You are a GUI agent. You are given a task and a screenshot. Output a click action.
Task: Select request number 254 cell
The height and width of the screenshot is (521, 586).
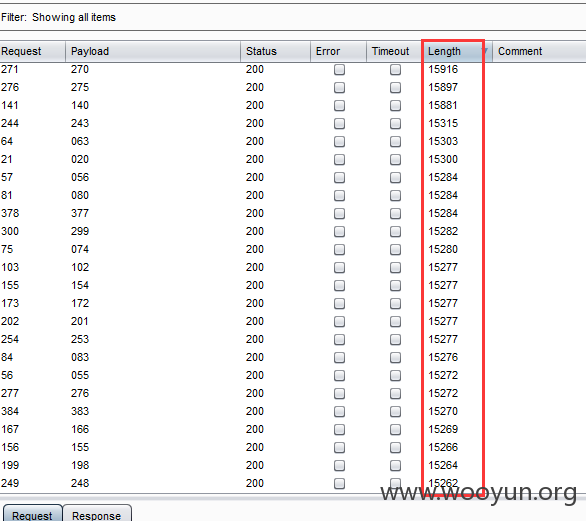point(10,339)
